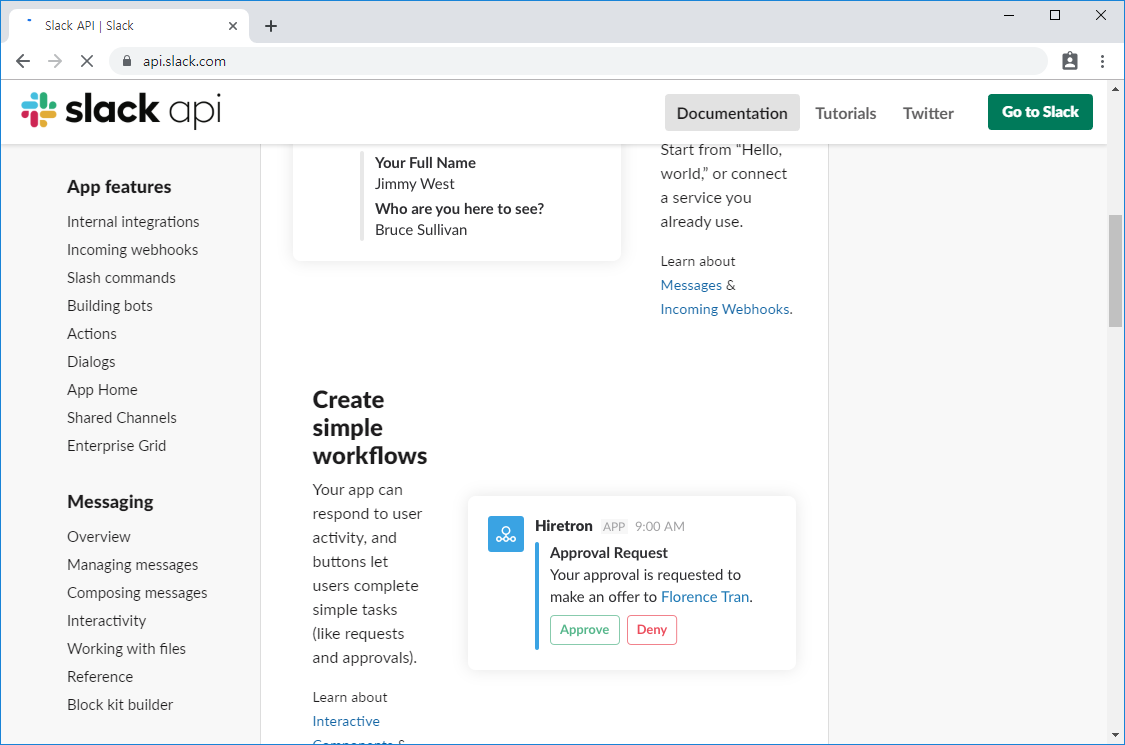This screenshot has width=1125, height=745.
Task: Open the Chrome three-dot menu
Action: pos(1102,61)
